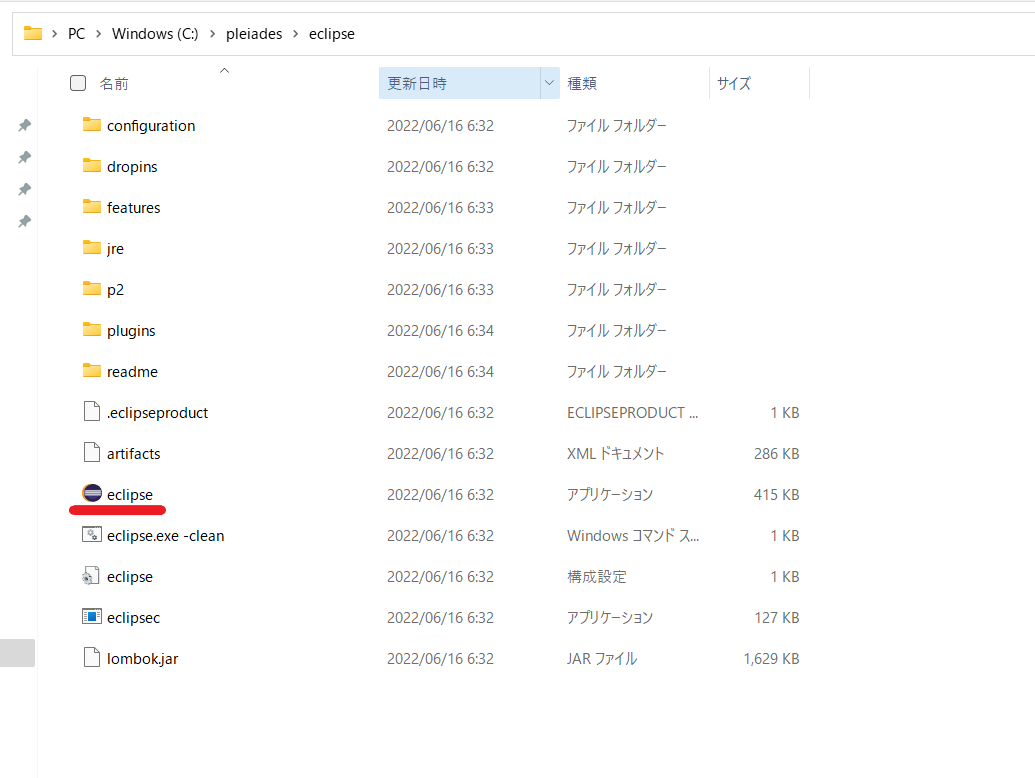1035x778 pixels.
Task: Click the eclipsec application icon
Action: [92, 616]
